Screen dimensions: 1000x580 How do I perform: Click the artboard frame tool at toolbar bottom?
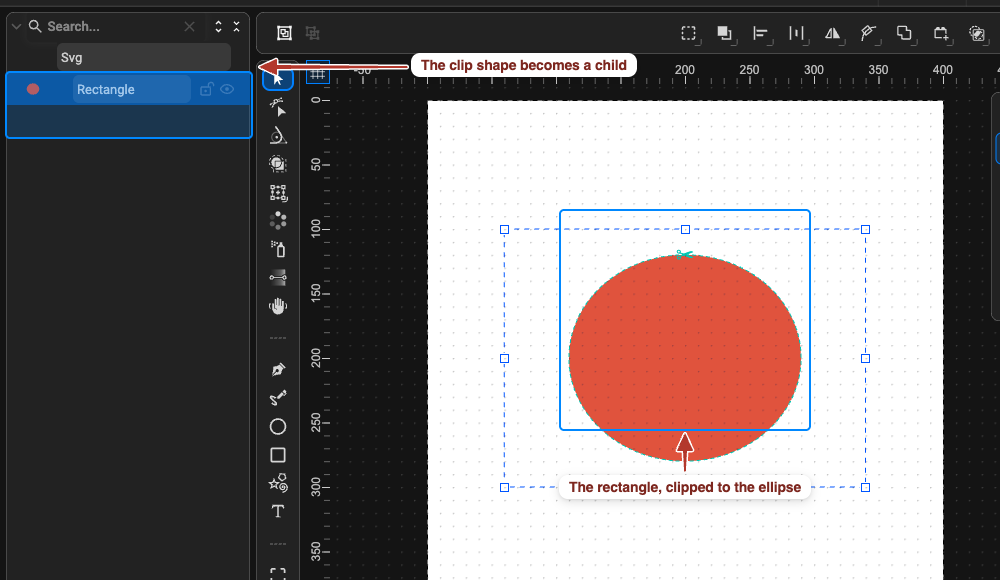277,574
